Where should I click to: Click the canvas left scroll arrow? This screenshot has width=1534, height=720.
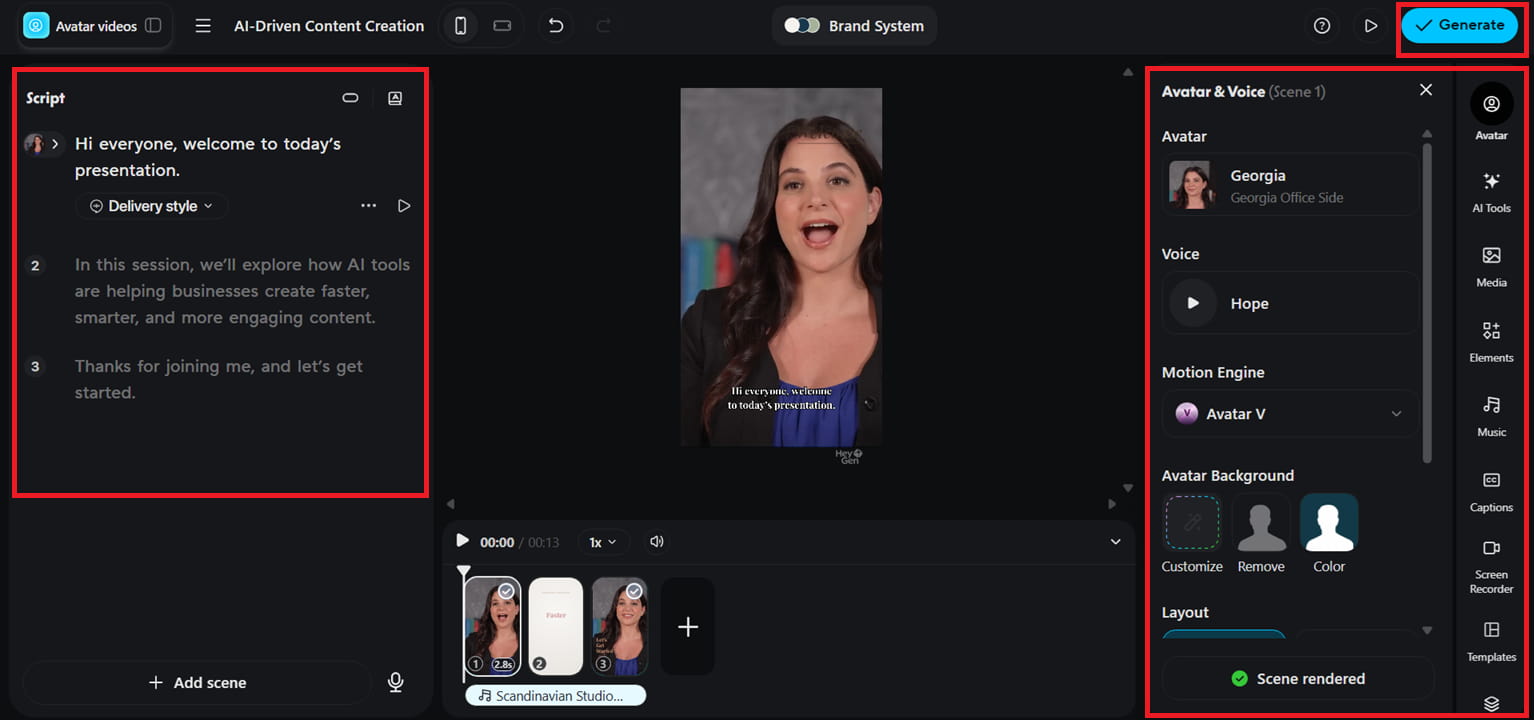pyautogui.click(x=450, y=504)
